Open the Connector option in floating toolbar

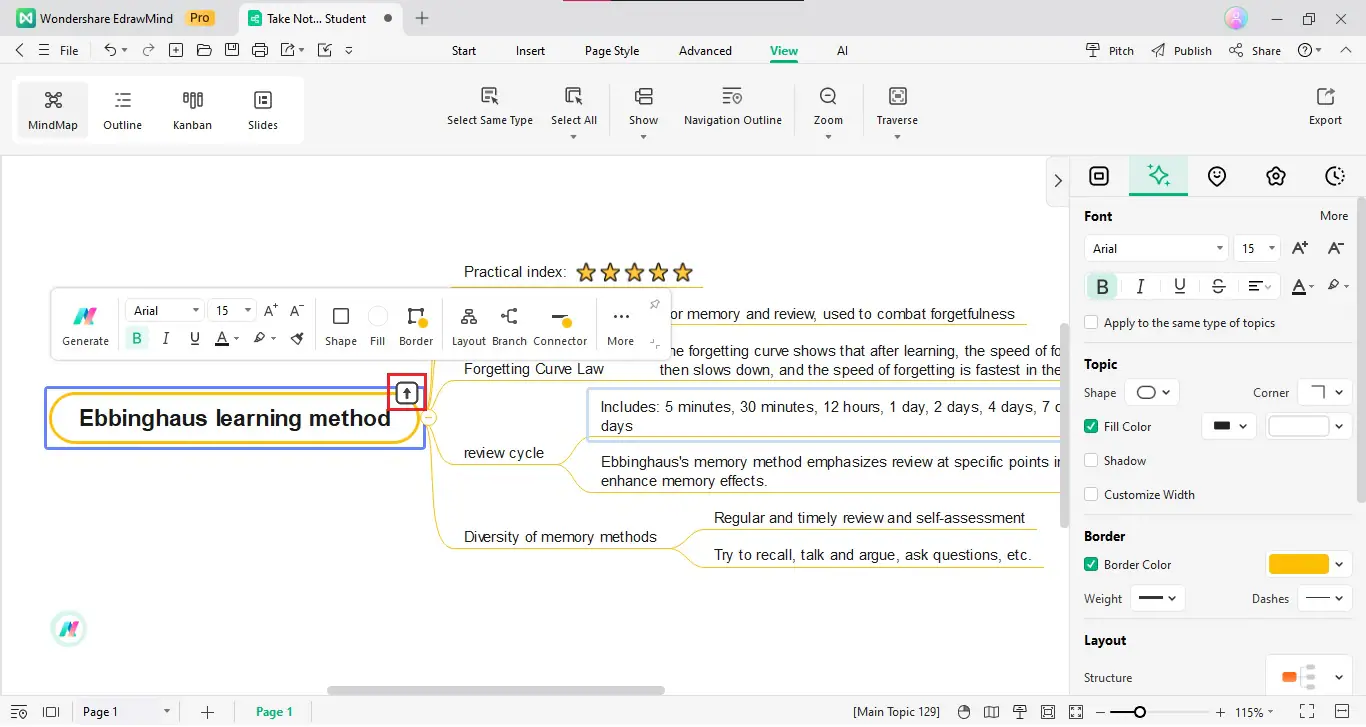tap(560, 326)
